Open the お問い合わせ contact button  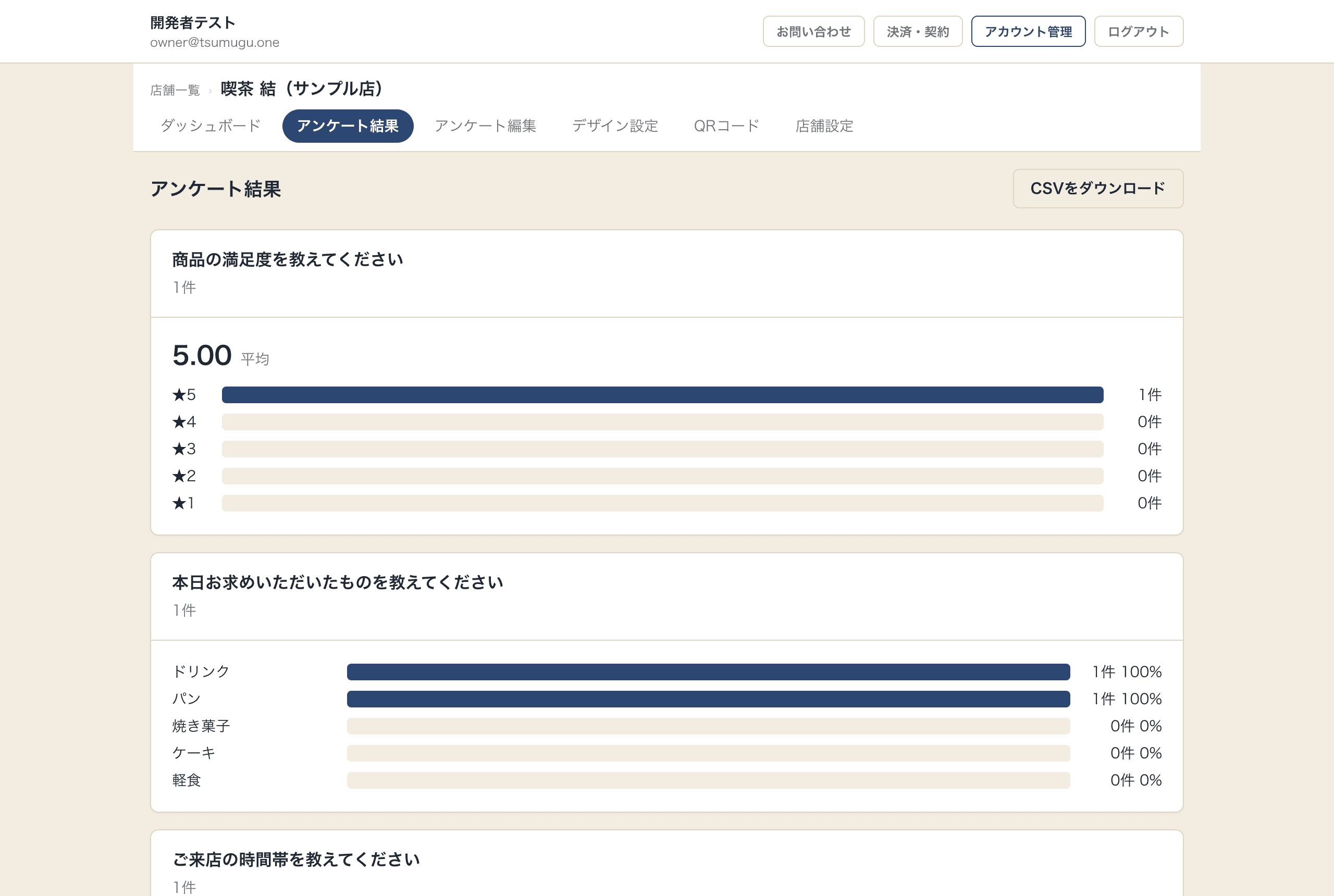click(813, 31)
